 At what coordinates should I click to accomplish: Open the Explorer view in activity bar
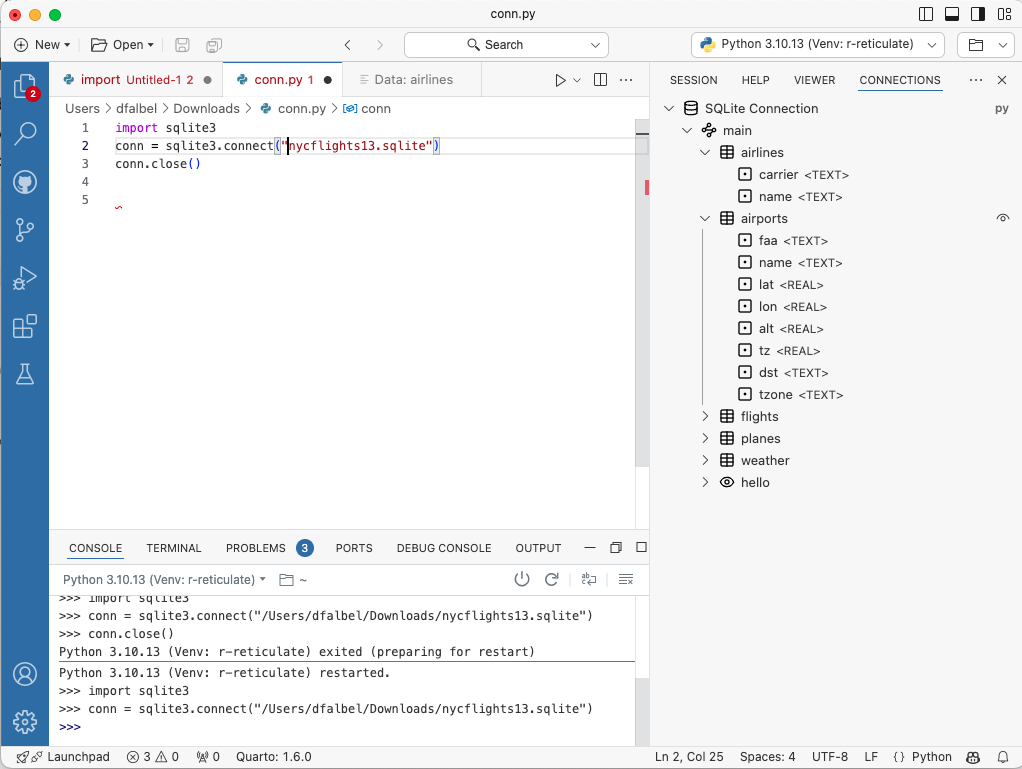(25, 87)
